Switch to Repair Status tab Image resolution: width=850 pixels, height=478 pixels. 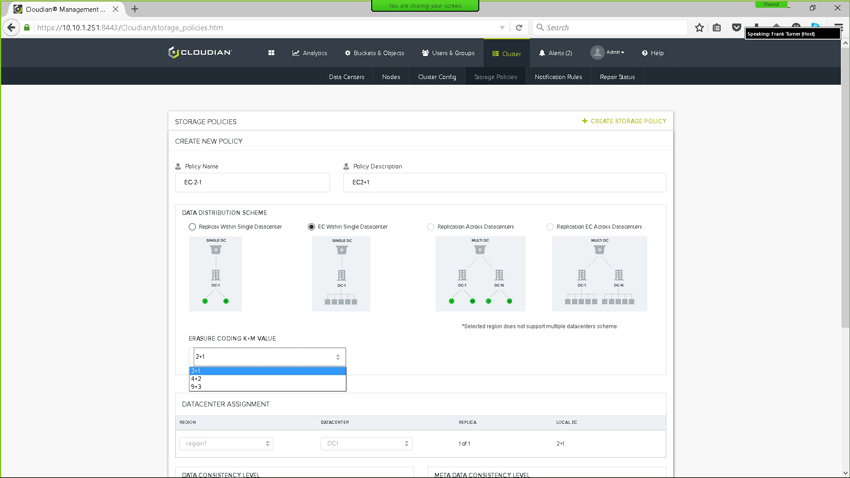[617, 77]
